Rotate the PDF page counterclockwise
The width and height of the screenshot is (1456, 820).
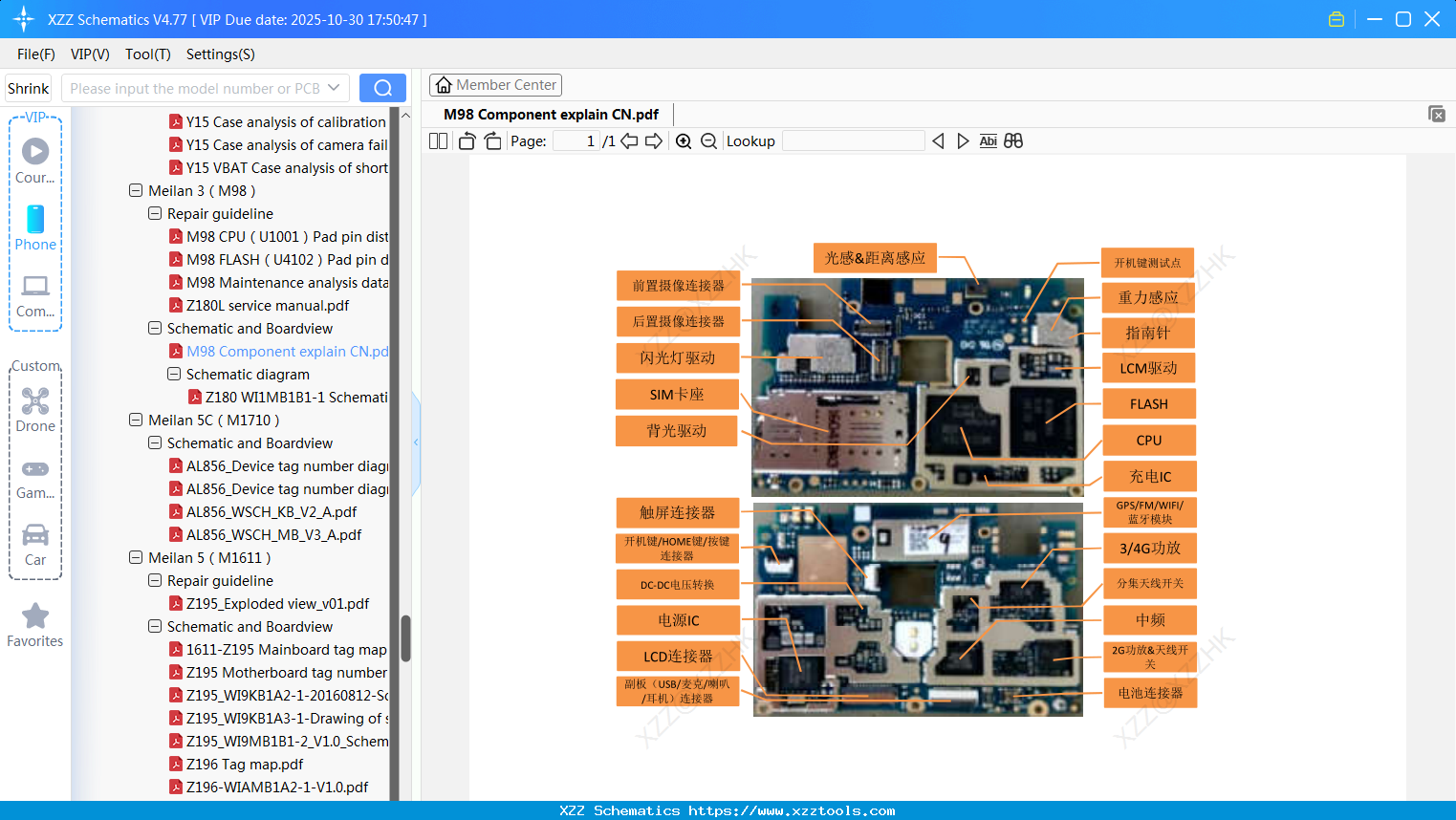[x=466, y=140]
